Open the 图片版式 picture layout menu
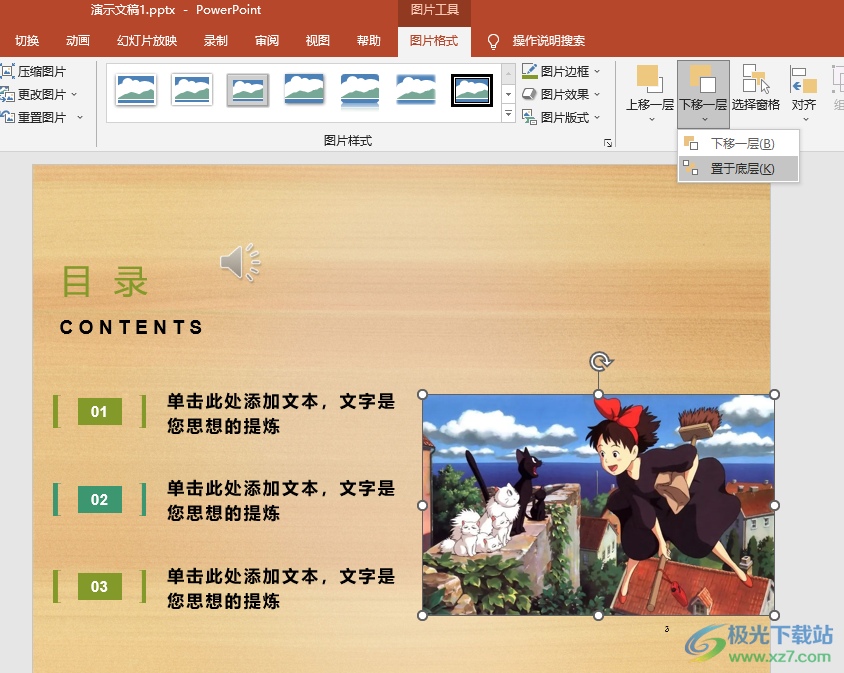 click(x=561, y=117)
